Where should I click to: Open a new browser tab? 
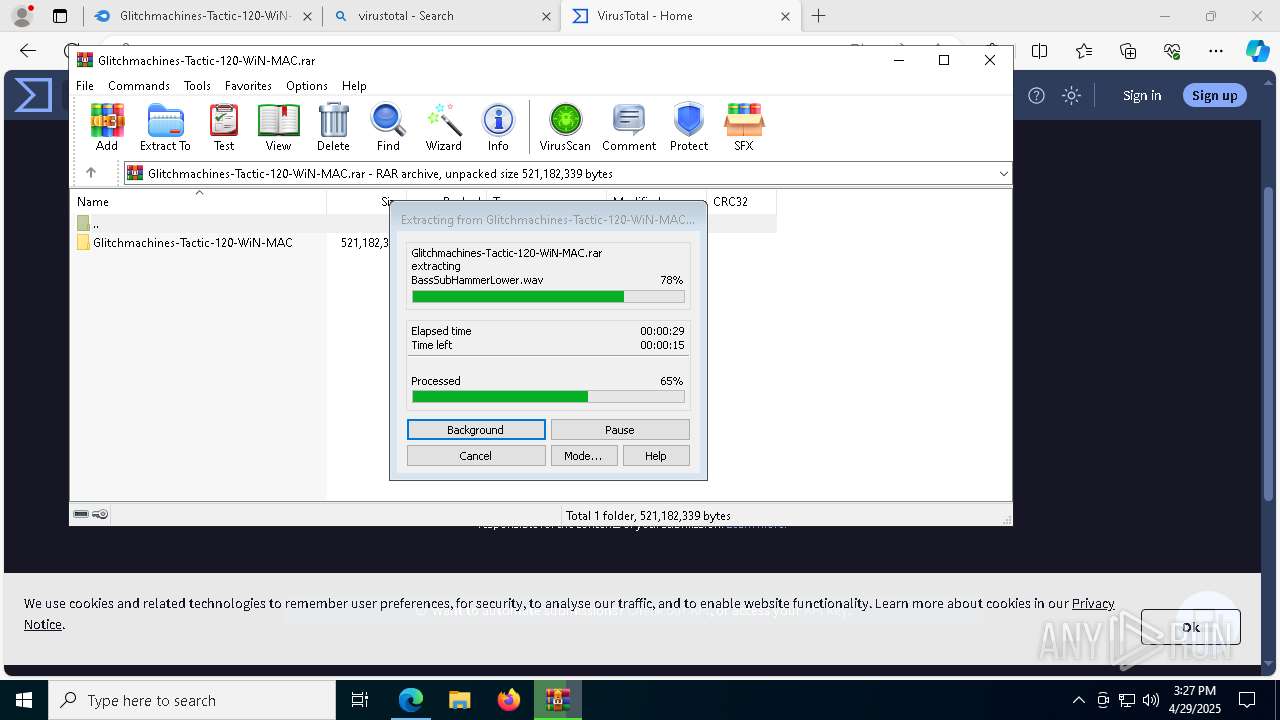(819, 16)
